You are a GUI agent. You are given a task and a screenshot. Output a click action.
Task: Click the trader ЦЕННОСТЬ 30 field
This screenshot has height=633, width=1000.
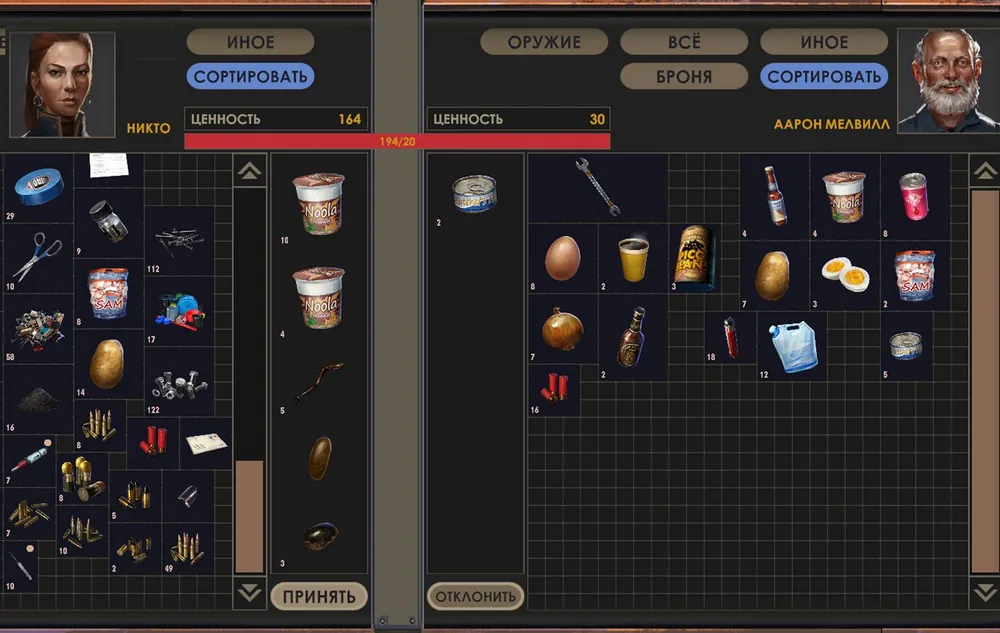tap(518, 119)
